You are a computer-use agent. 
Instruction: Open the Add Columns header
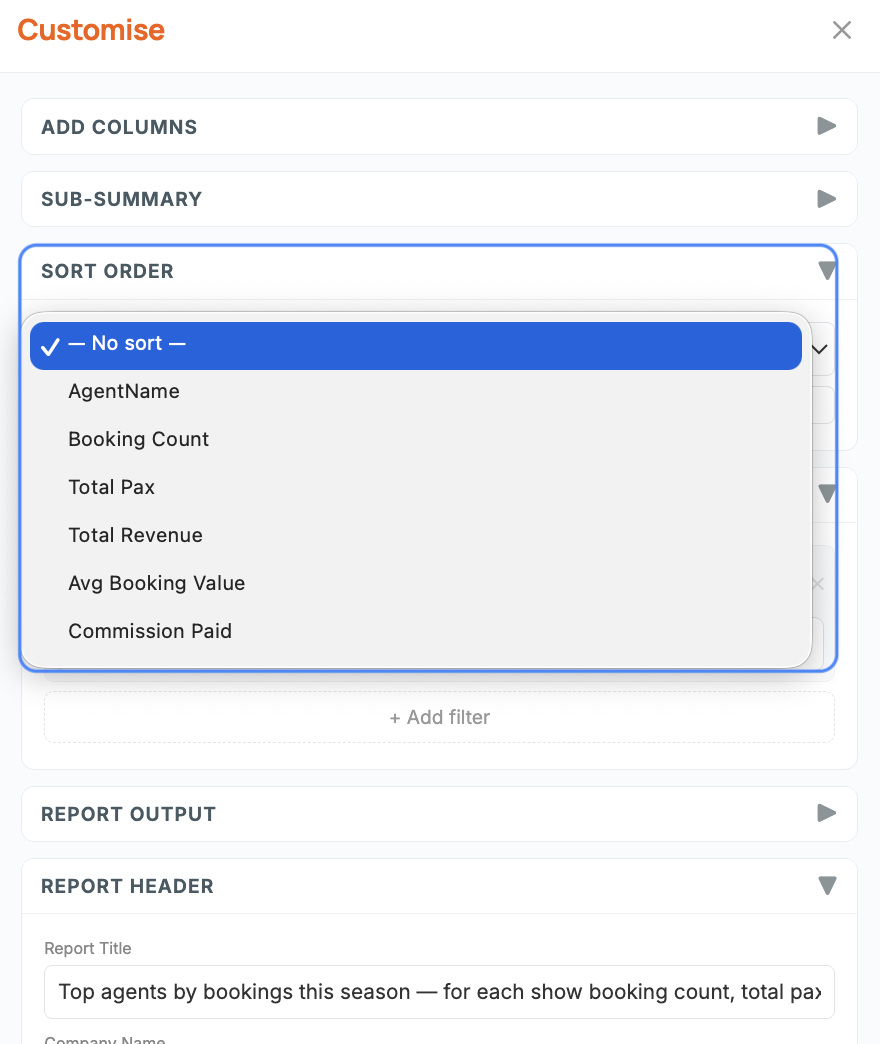click(x=439, y=127)
